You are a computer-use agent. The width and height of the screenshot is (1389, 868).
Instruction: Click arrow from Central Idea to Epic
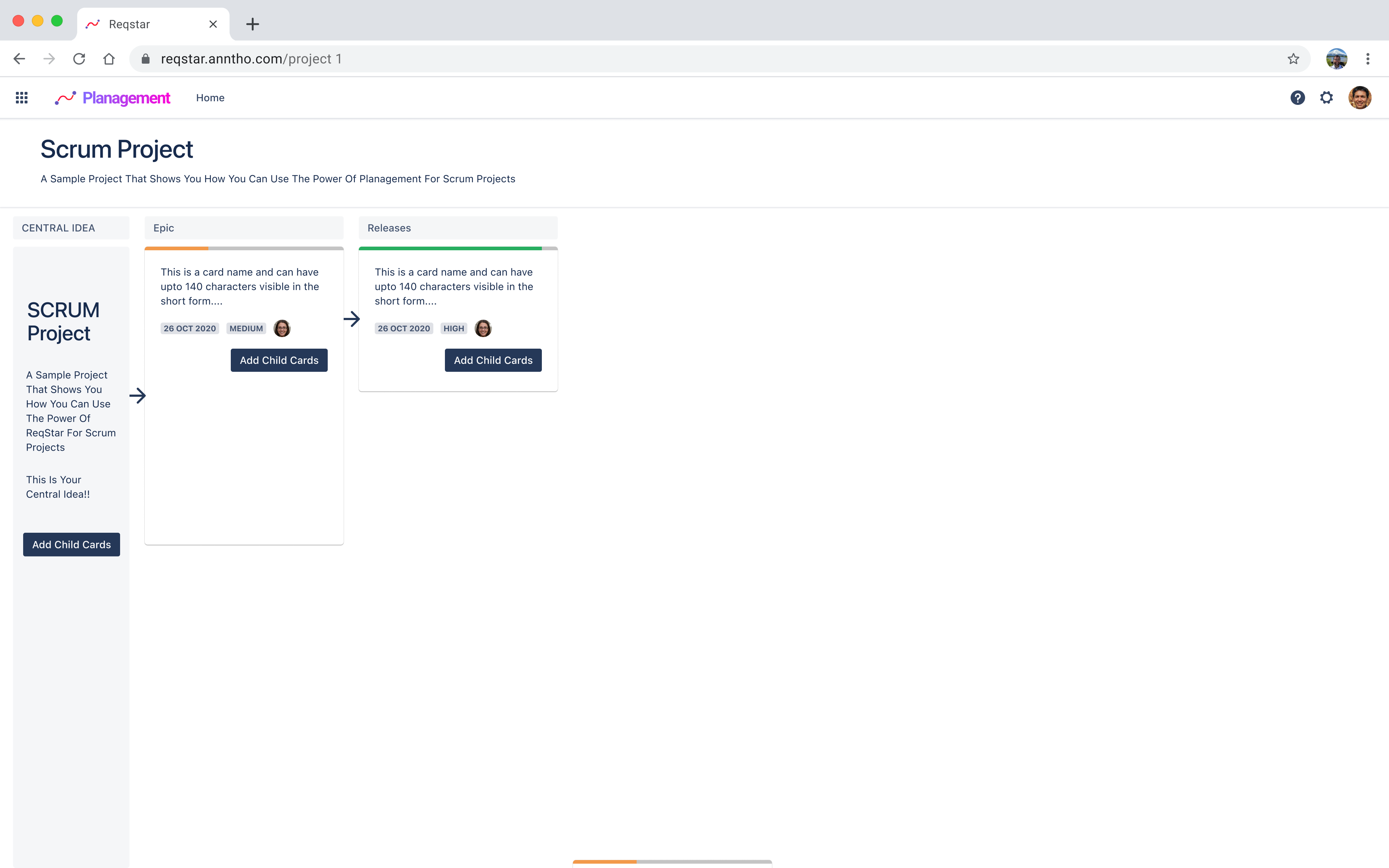138,396
